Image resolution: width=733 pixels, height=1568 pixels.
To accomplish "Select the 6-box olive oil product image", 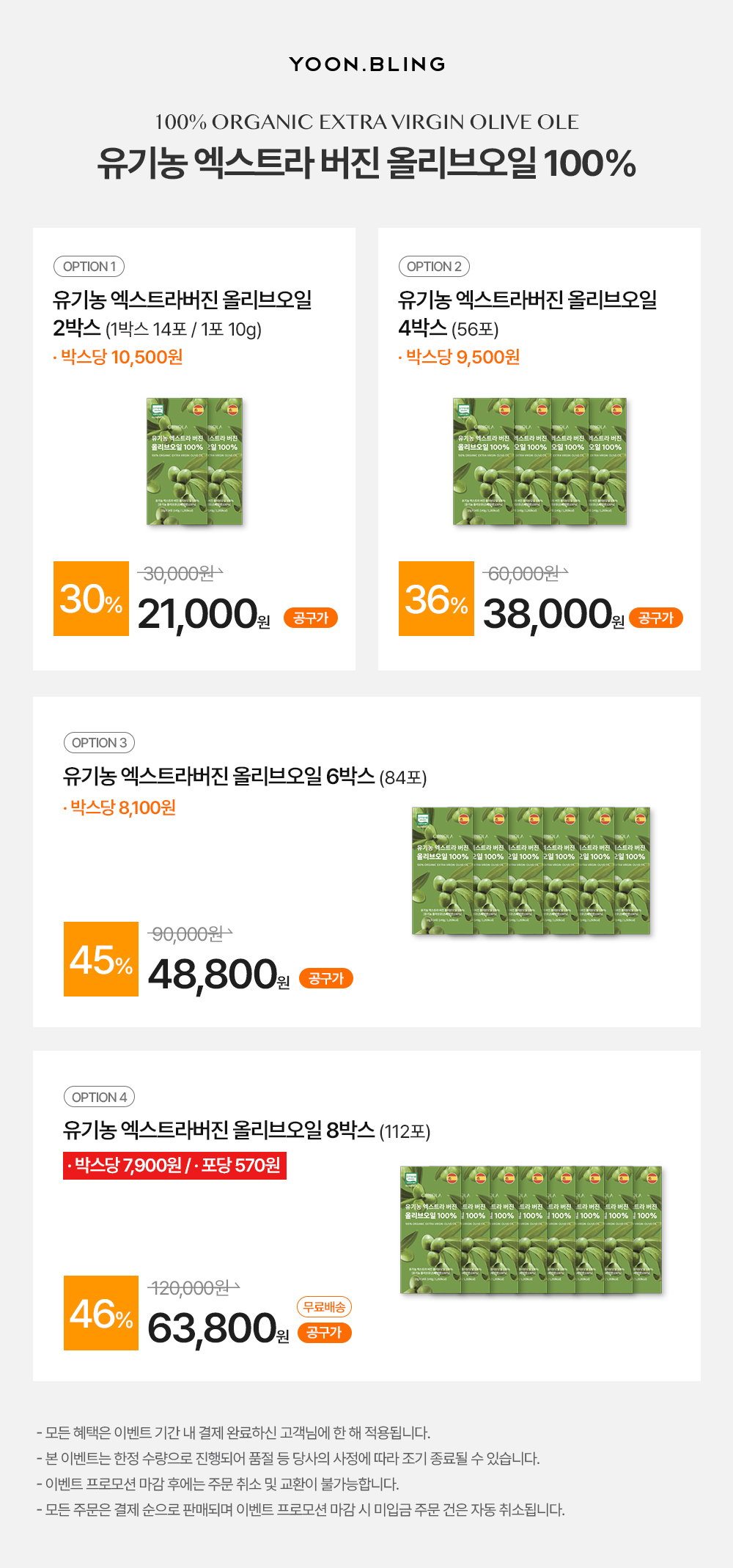I will click(x=531, y=871).
